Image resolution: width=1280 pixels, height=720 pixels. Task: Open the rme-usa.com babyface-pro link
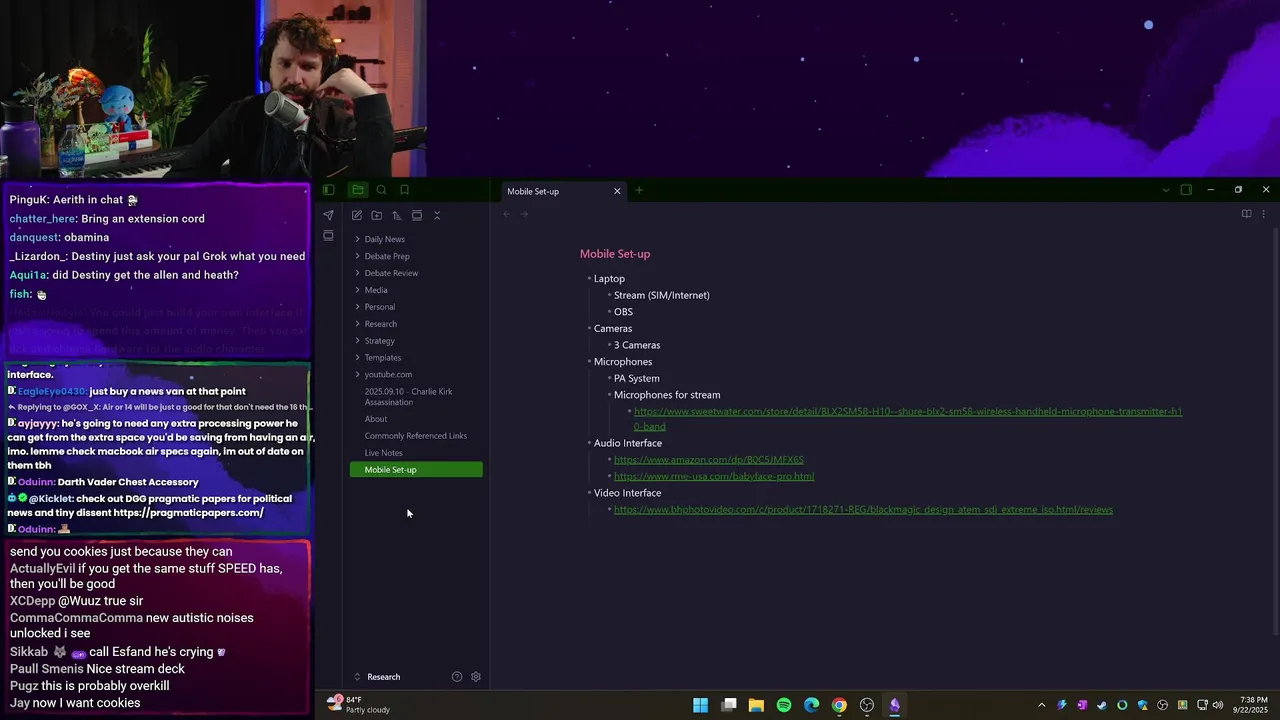pos(714,477)
